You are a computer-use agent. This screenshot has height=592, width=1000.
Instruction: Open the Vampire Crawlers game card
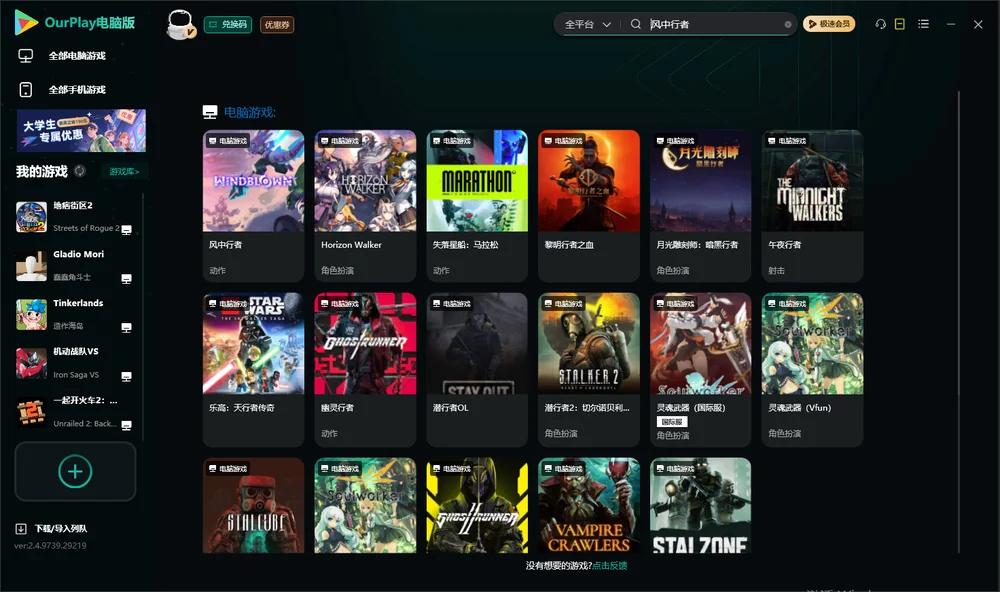click(x=589, y=505)
